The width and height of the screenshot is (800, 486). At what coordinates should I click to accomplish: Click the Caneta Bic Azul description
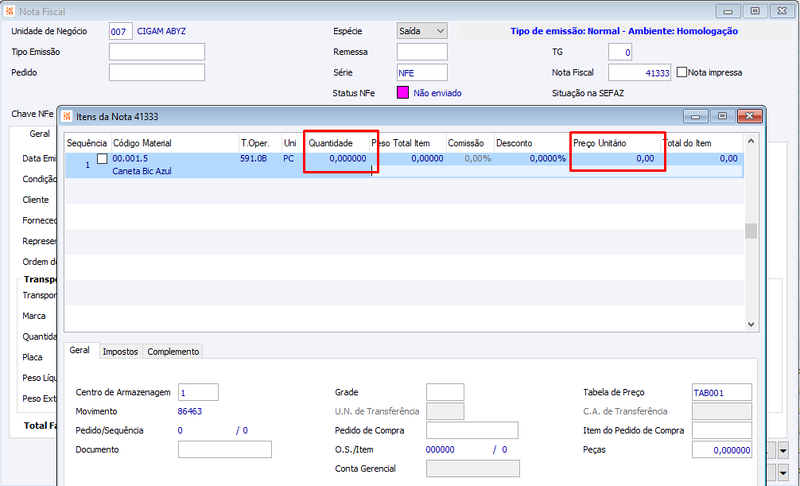(x=142, y=171)
